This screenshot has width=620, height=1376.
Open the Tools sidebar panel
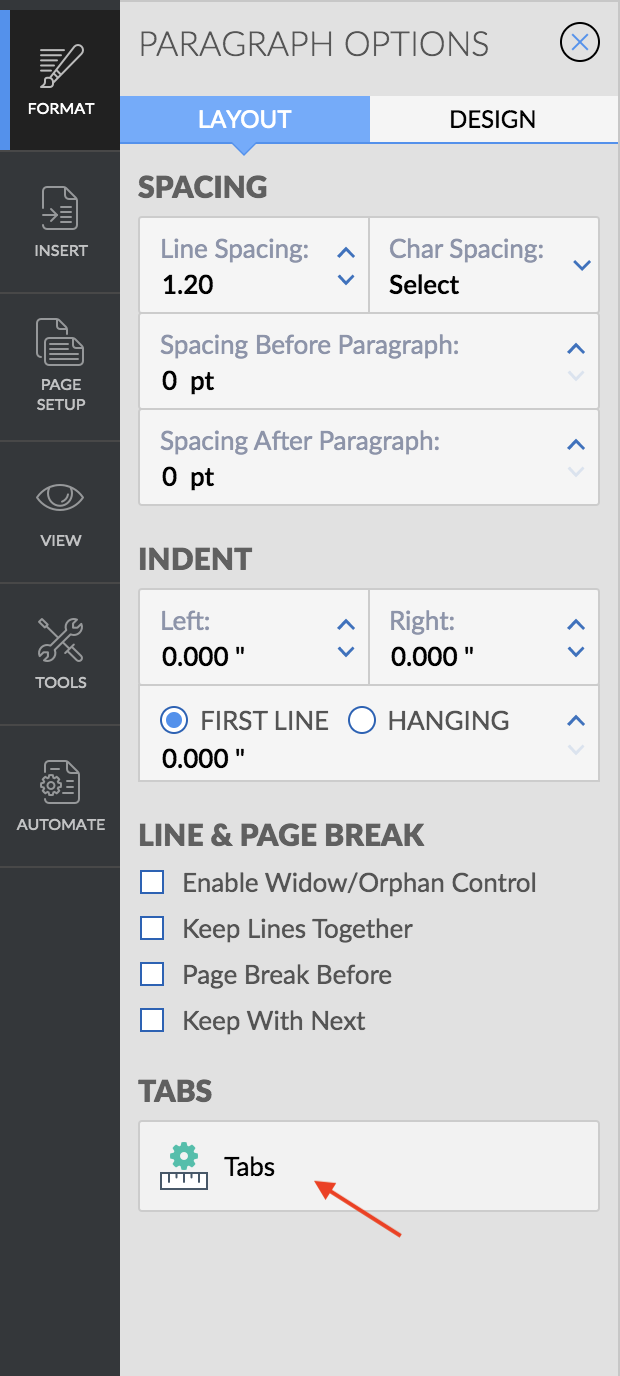coord(60,654)
